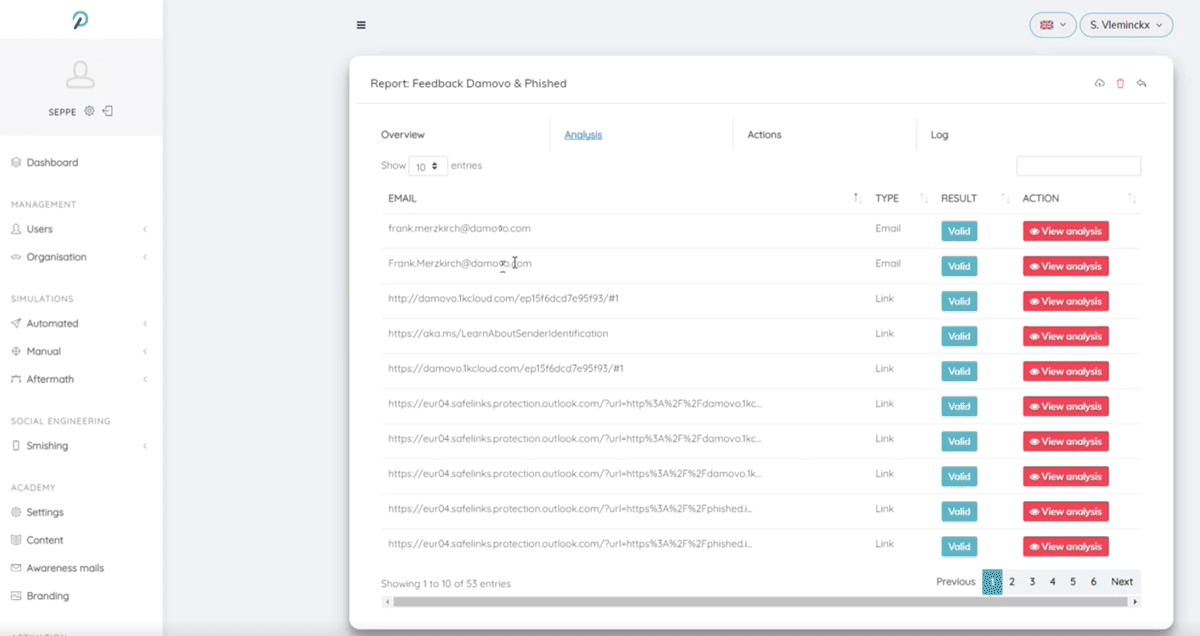Sort table by the ACTION column arrows

pos(1132,198)
